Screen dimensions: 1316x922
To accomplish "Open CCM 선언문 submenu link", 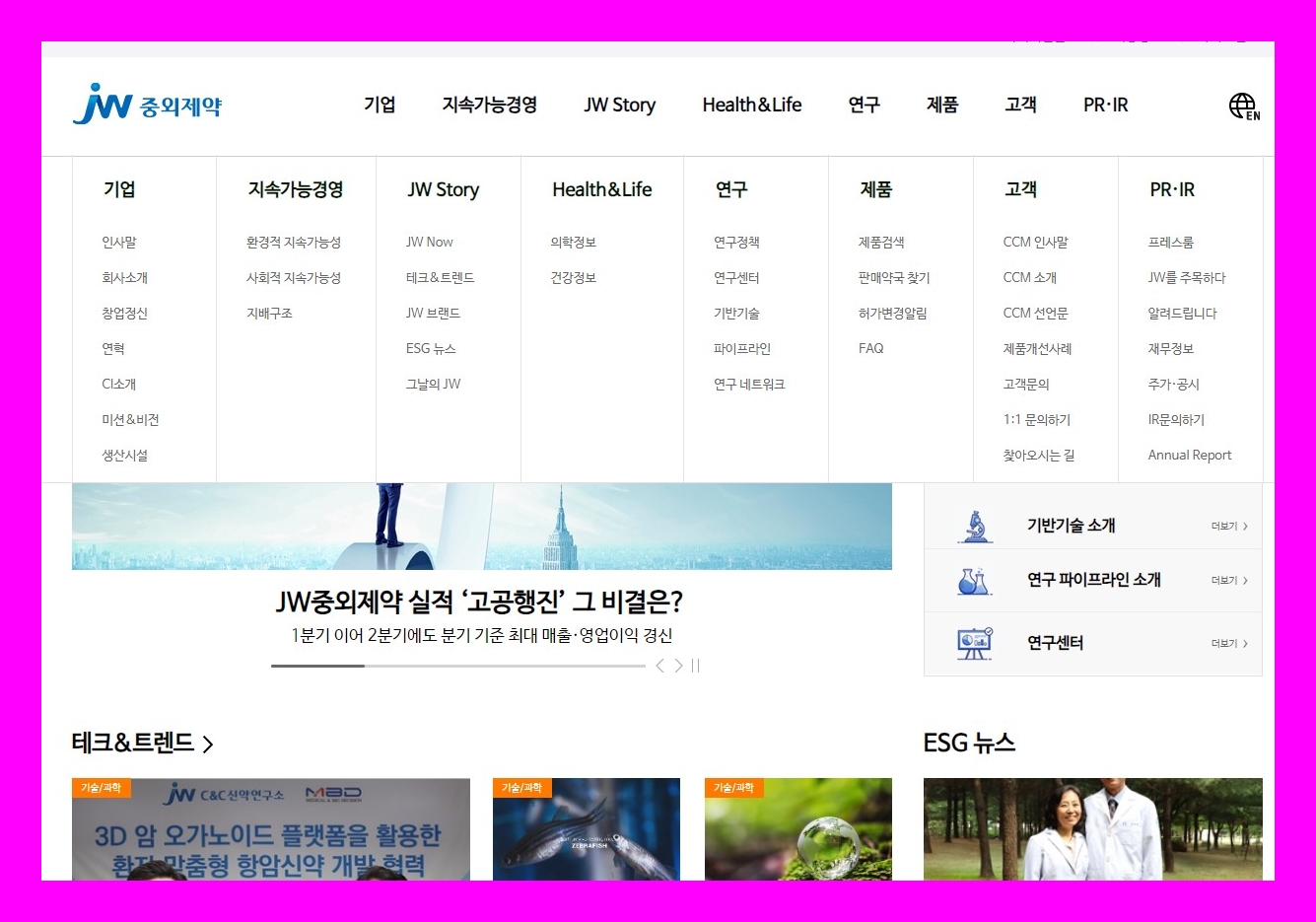I will point(1036,314).
